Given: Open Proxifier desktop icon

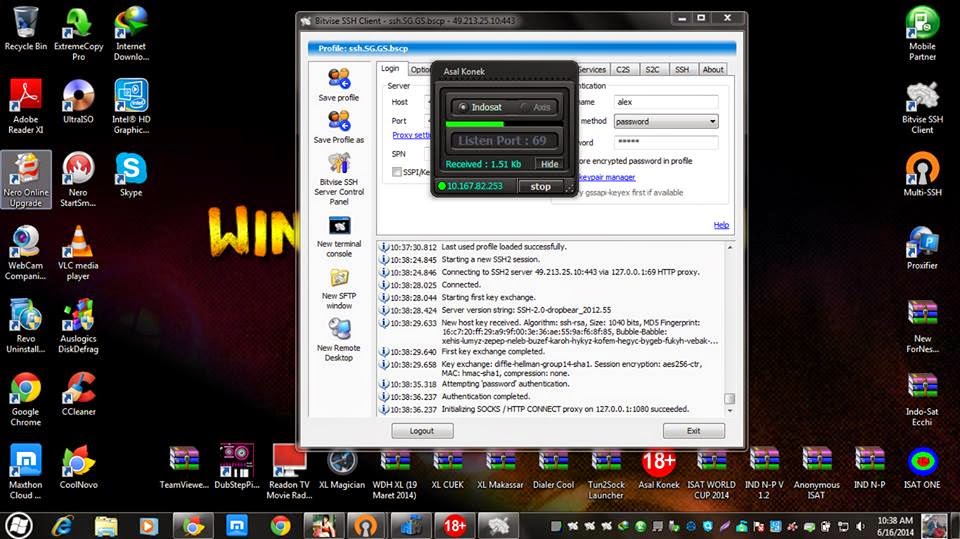Looking at the screenshot, I should point(922,247).
